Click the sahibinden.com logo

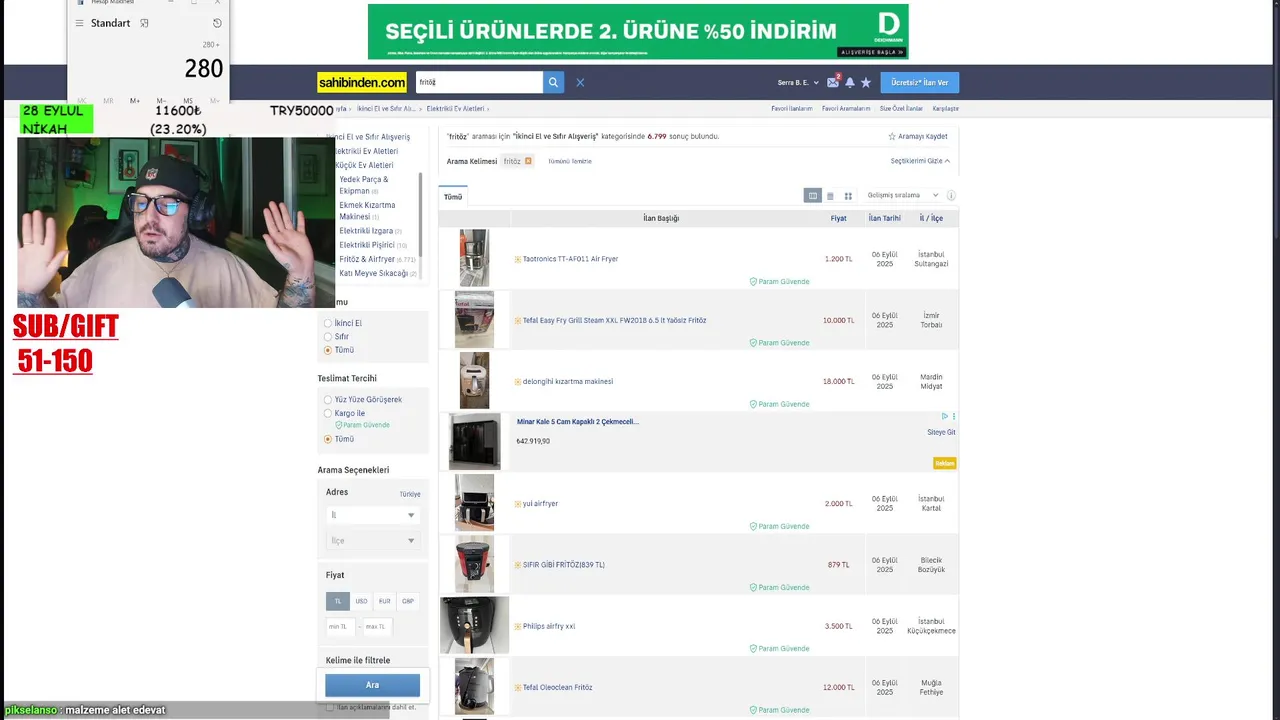point(362,83)
